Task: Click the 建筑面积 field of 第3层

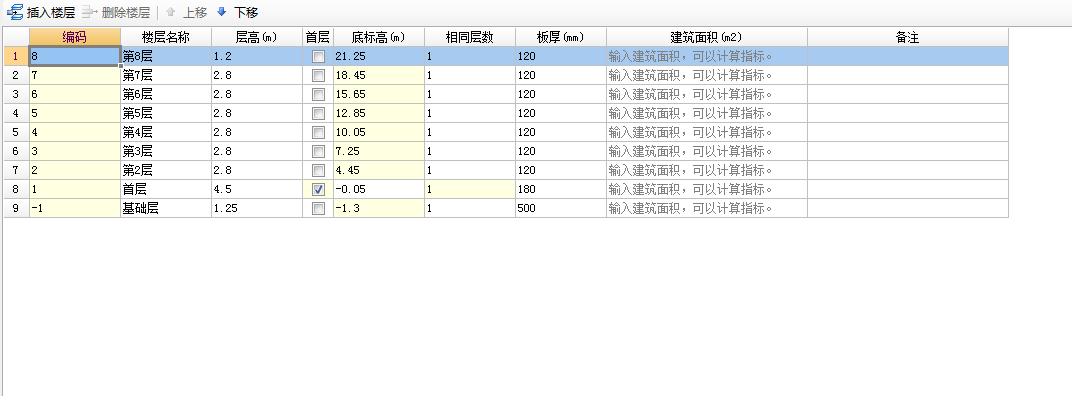Action: click(706, 151)
